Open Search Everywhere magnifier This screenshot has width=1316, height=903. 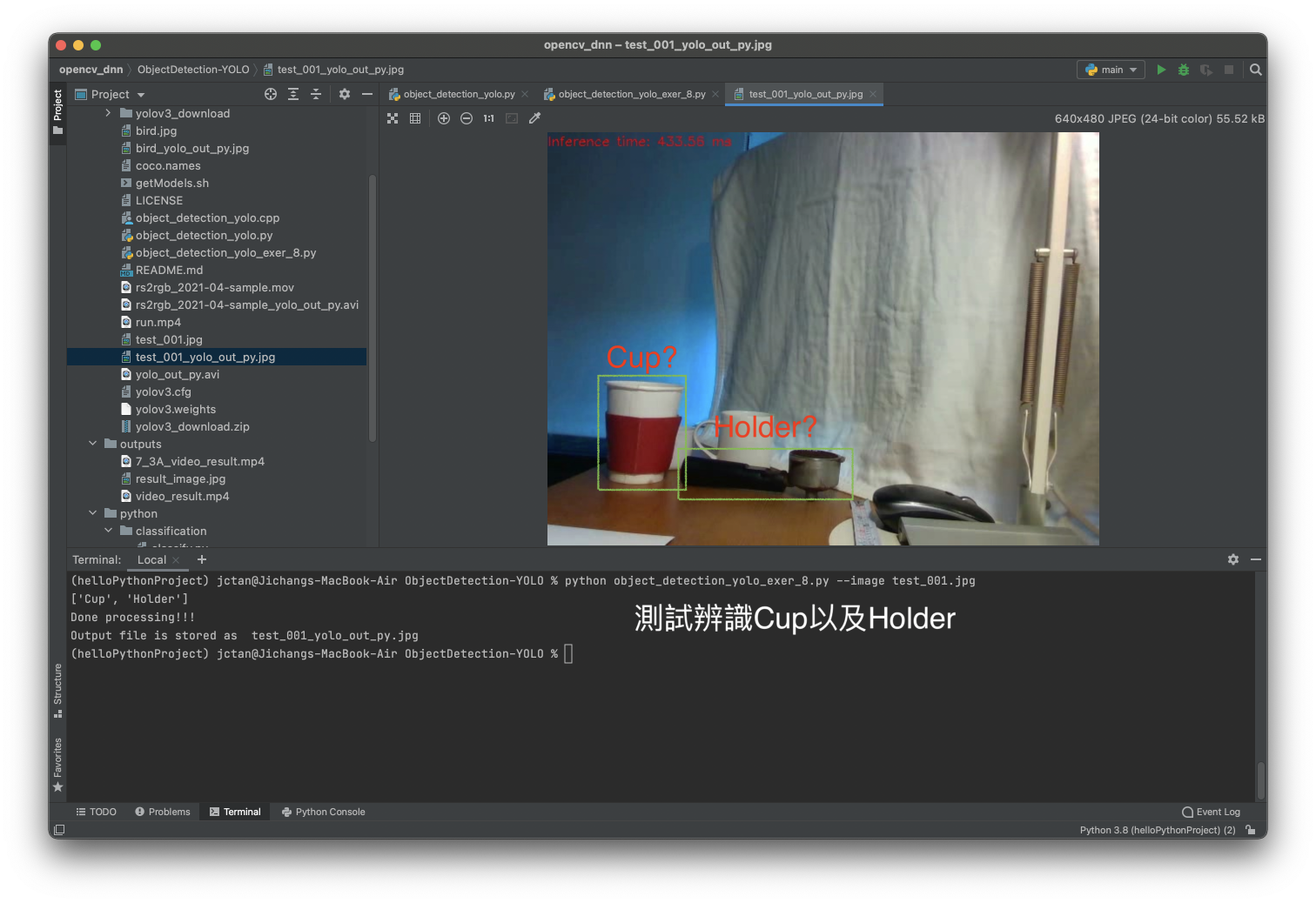pos(1255,70)
